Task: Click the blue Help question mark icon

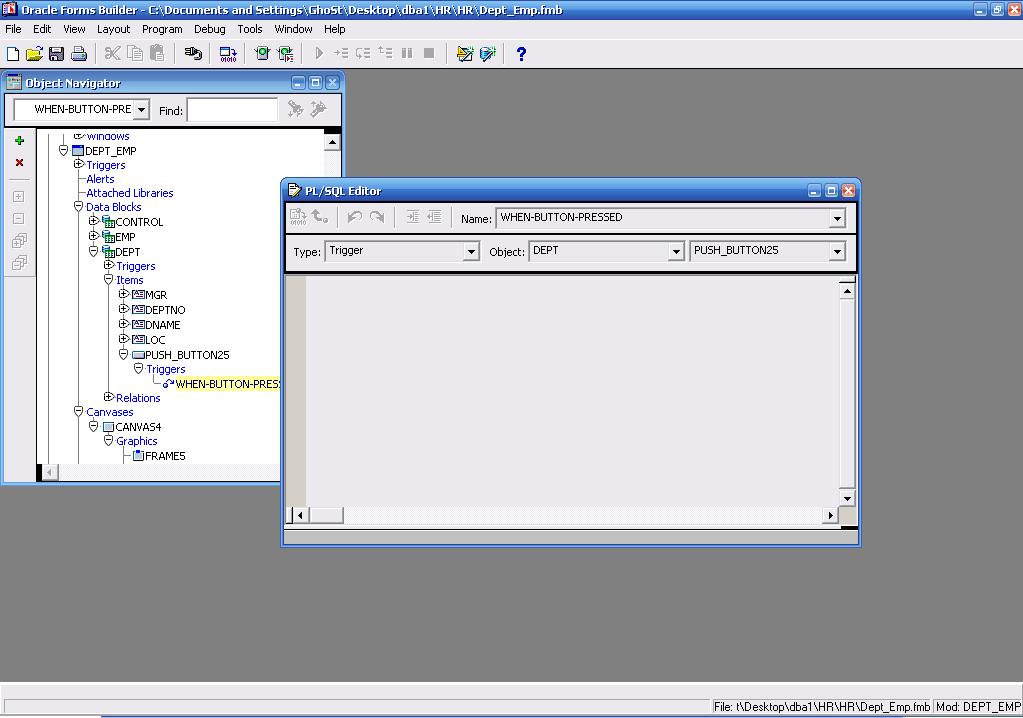Action: coord(520,54)
